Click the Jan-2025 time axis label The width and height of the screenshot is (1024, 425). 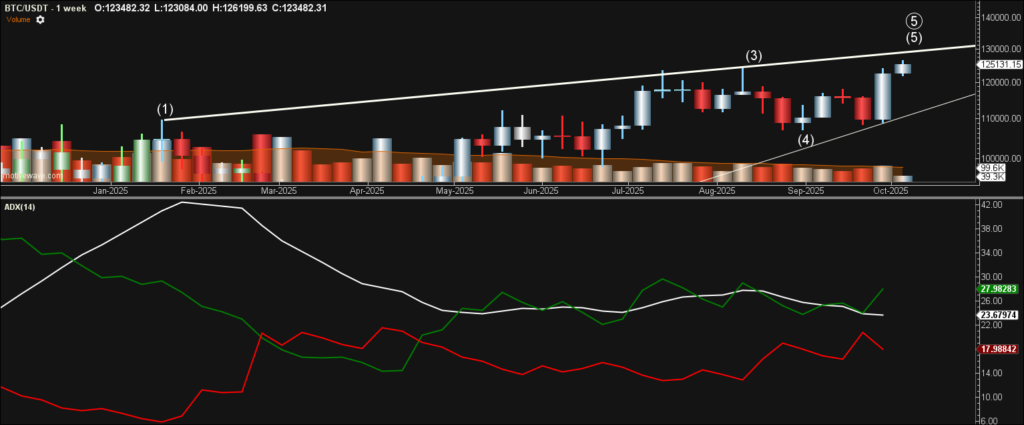(110, 191)
